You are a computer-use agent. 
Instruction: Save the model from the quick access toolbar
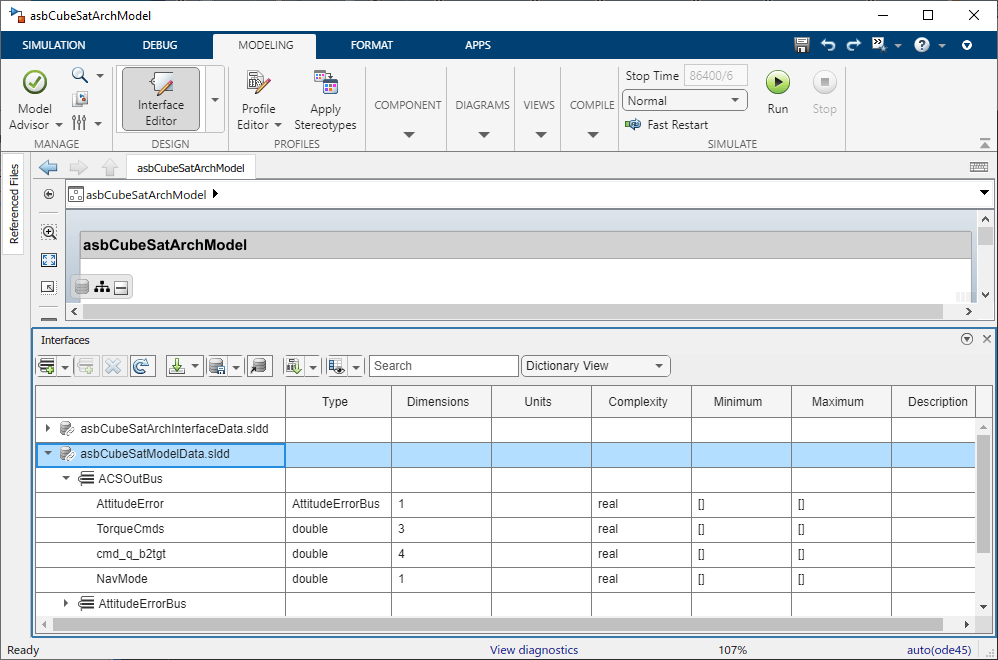tap(801, 45)
